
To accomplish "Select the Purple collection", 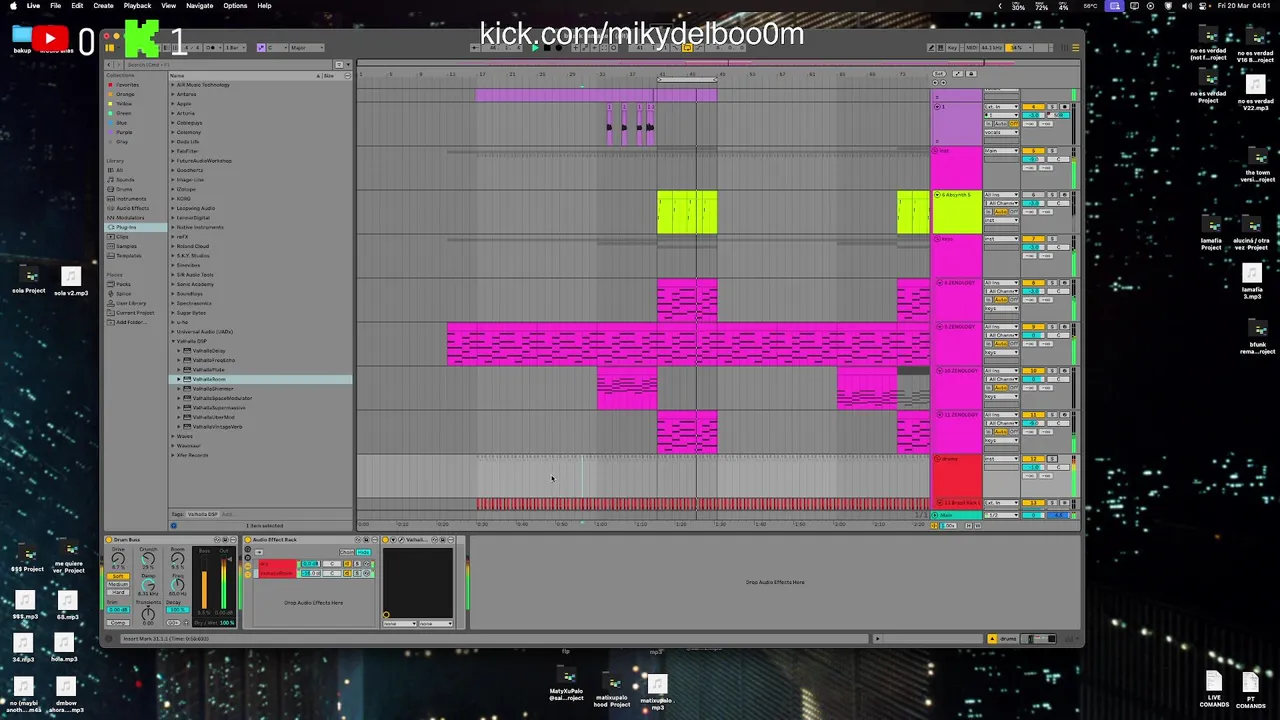I will click(123, 132).
